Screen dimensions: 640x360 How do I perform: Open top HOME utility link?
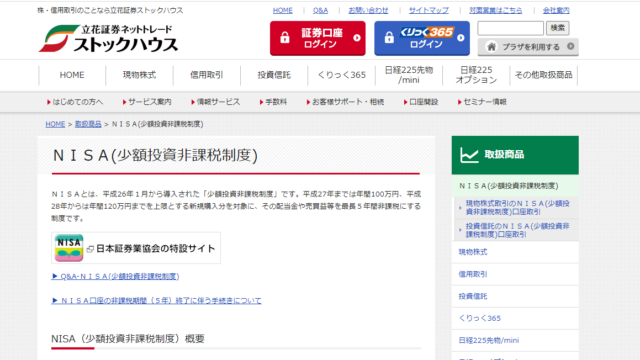coord(282,10)
